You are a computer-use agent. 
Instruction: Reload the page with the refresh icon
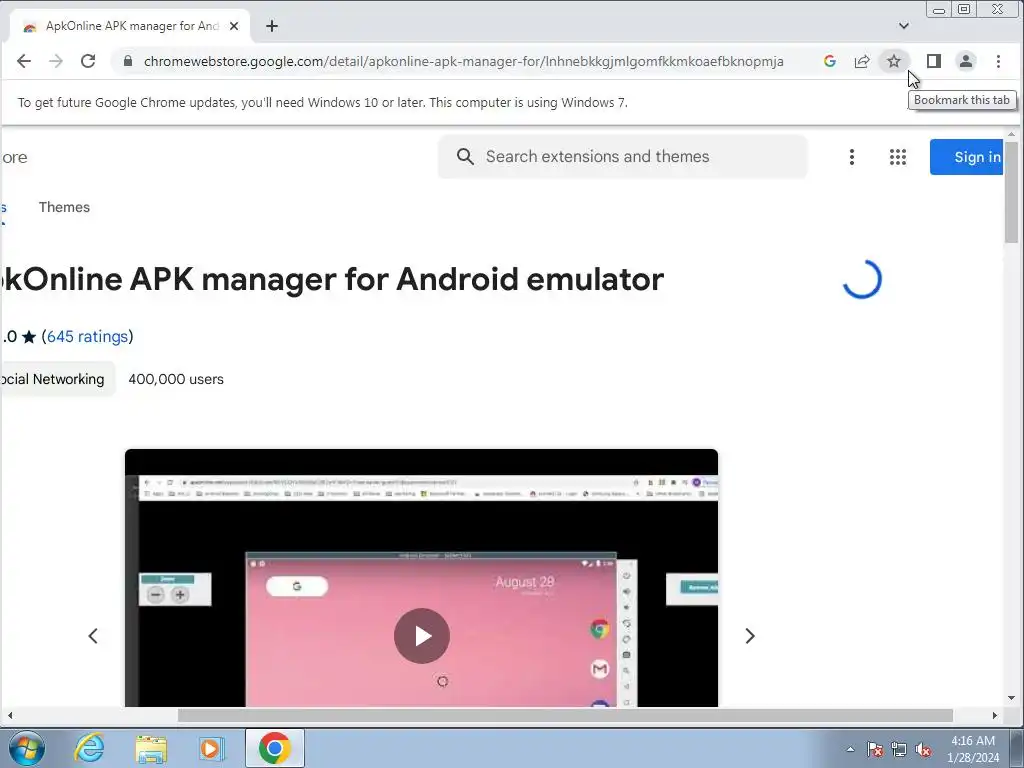click(88, 61)
